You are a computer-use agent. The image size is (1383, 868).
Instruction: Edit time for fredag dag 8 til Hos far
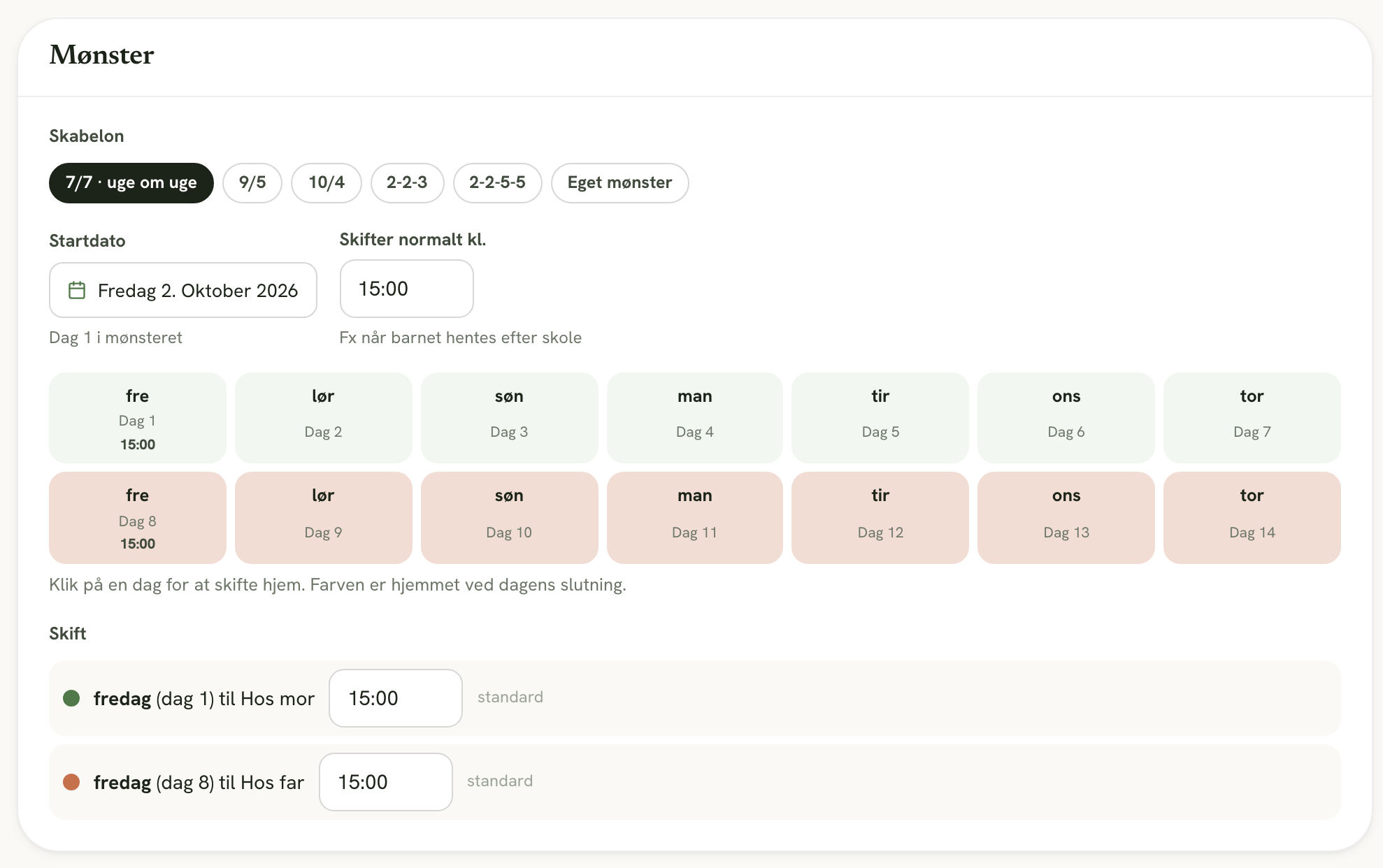(386, 782)
